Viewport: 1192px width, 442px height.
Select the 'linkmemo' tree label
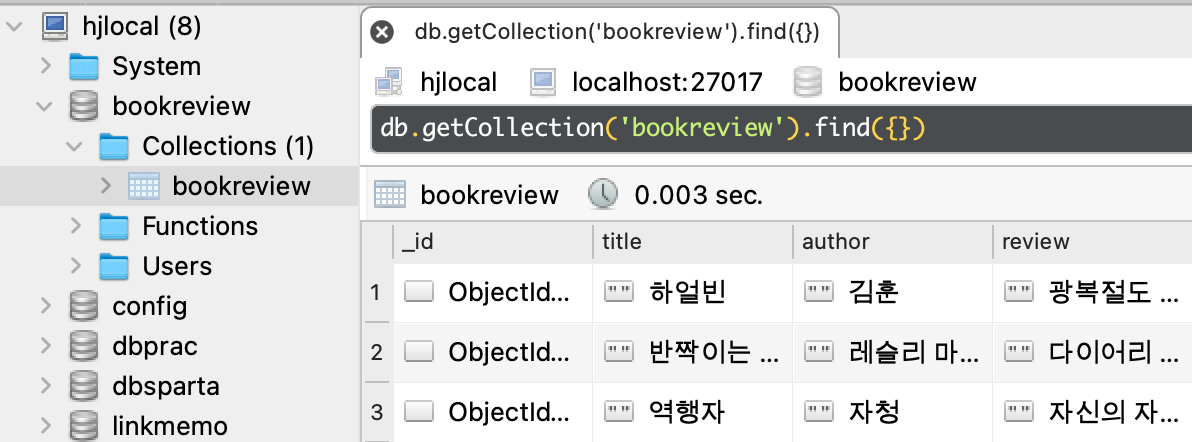point(170,426)
